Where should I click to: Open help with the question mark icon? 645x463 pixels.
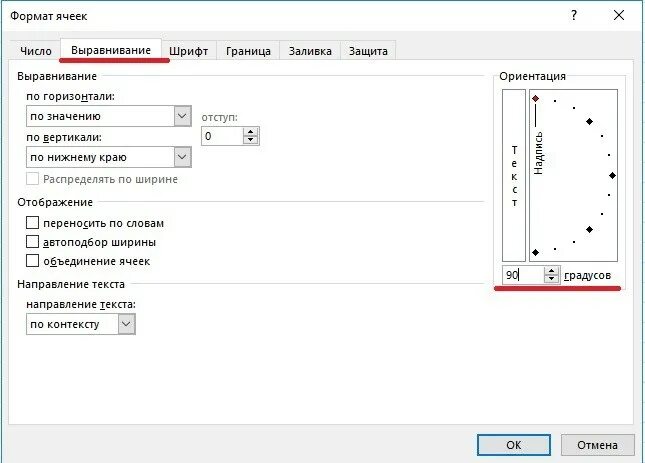coord(574,16)
